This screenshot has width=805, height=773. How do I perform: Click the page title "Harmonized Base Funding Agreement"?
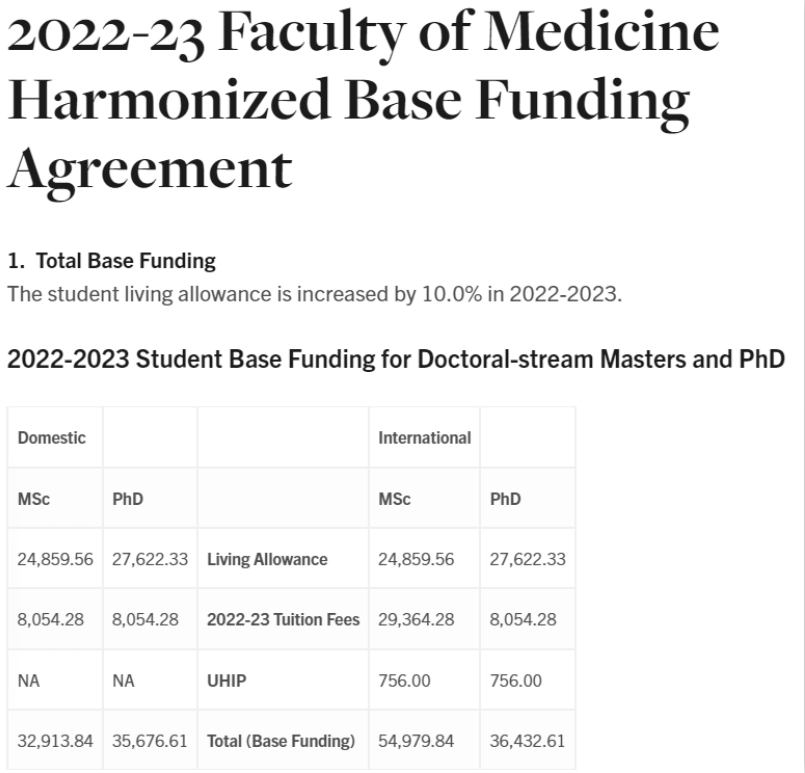tap(348, 102)
